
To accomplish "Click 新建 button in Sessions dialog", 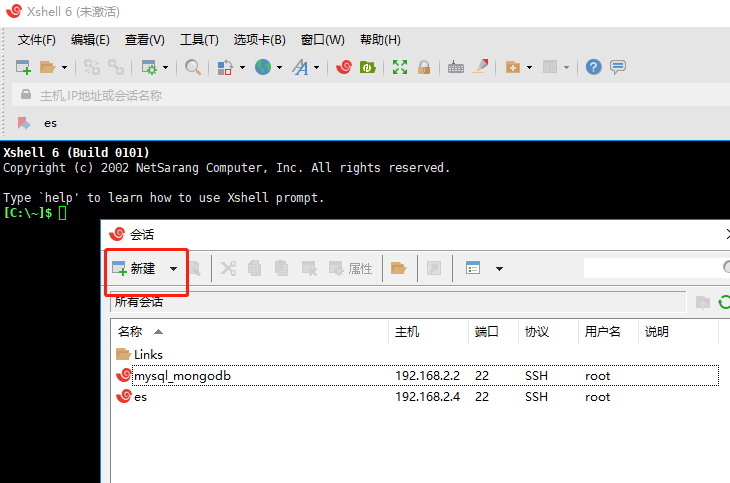I will (x=134, y=268).
